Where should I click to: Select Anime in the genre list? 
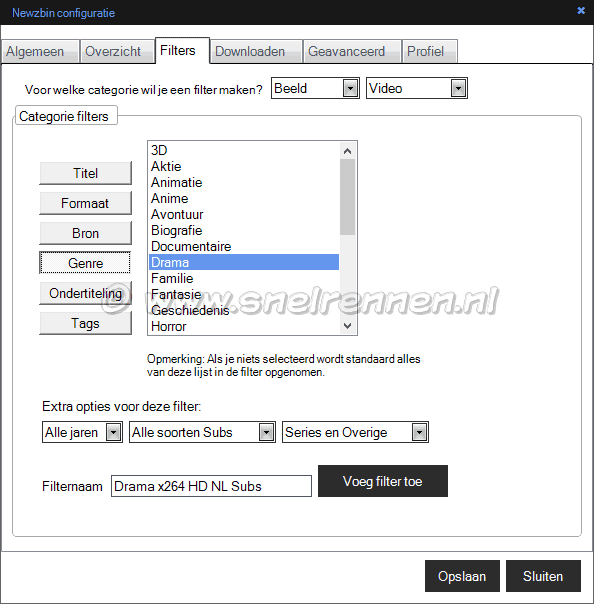pyautogui.click(x=244, y=198)
